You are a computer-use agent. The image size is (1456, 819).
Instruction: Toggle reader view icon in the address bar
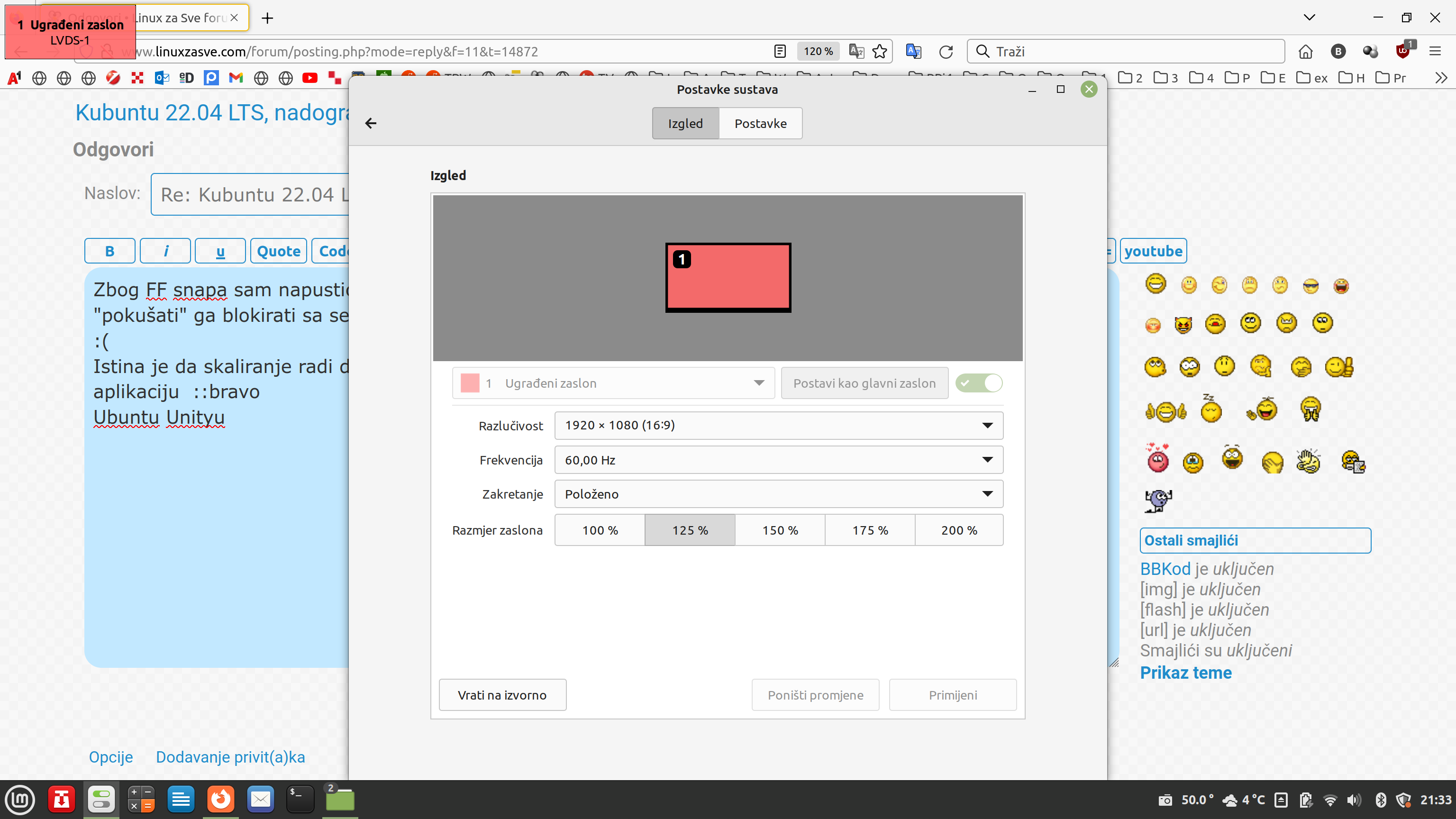coord(780,52)
